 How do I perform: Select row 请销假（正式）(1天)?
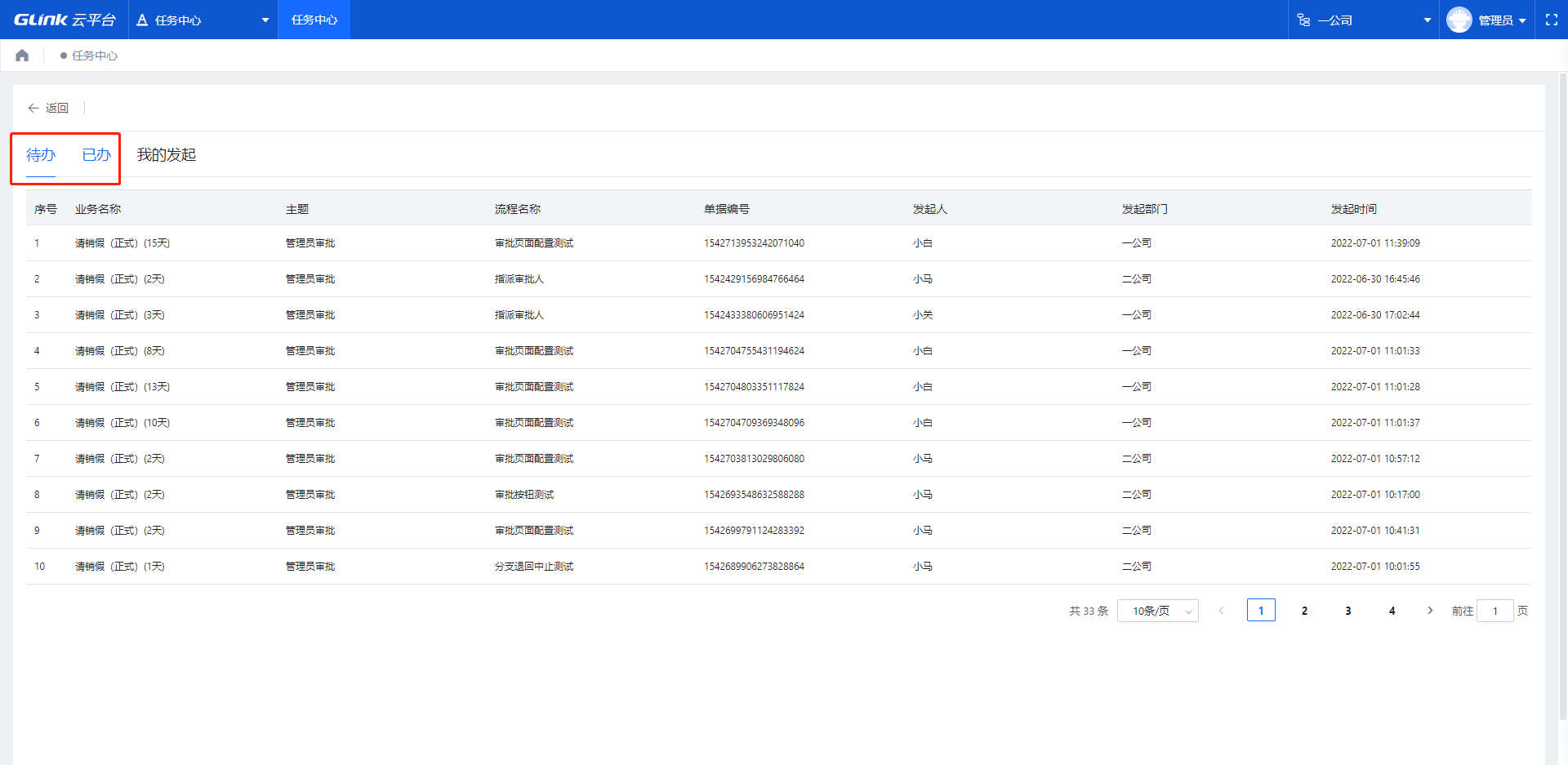(779, 567)
